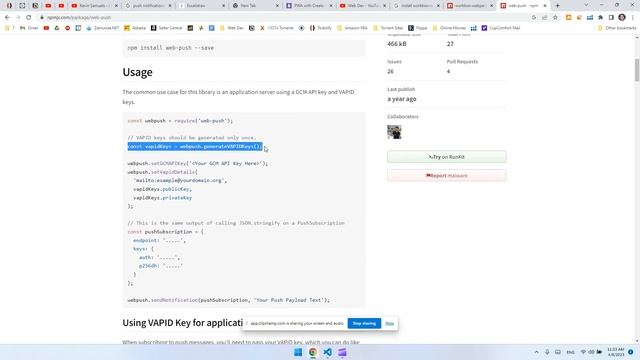Click the page vertical scrollbar thumb
This screenshot has width=640, height=360.
pos(637,70)
